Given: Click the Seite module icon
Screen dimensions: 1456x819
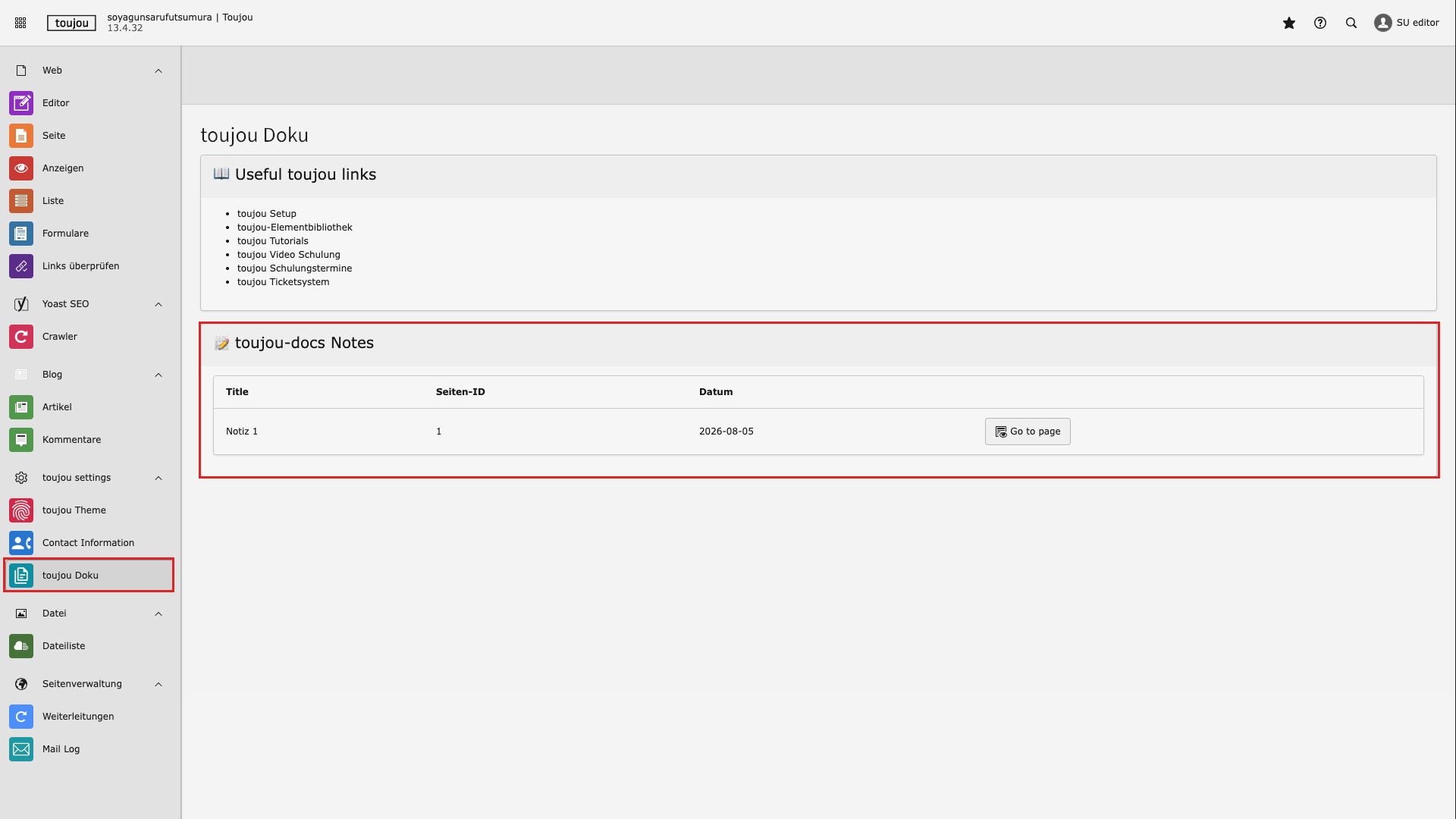Looking at the screenshot, I should pyautogui.click(x=21, y=136).
